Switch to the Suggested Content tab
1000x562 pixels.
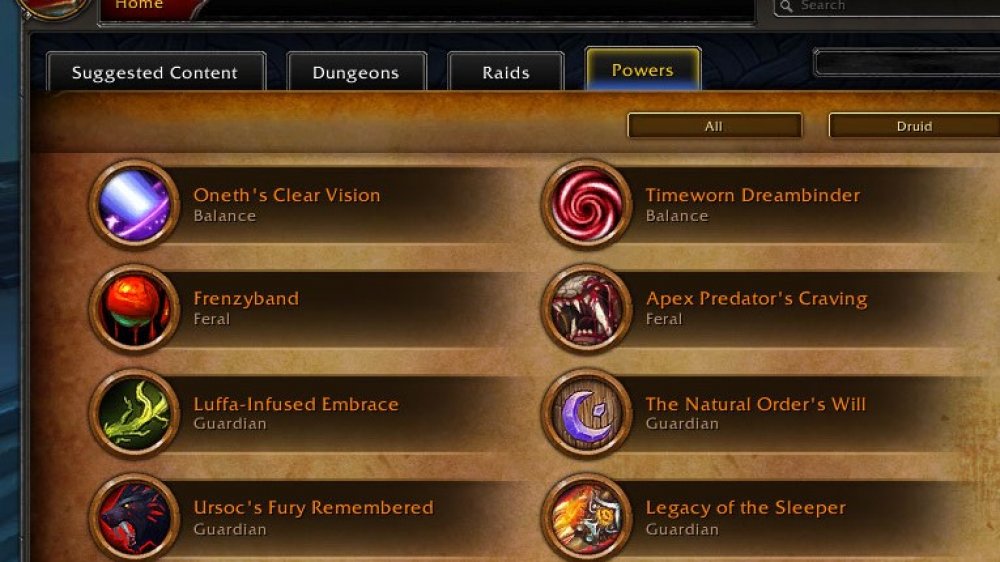156,71
